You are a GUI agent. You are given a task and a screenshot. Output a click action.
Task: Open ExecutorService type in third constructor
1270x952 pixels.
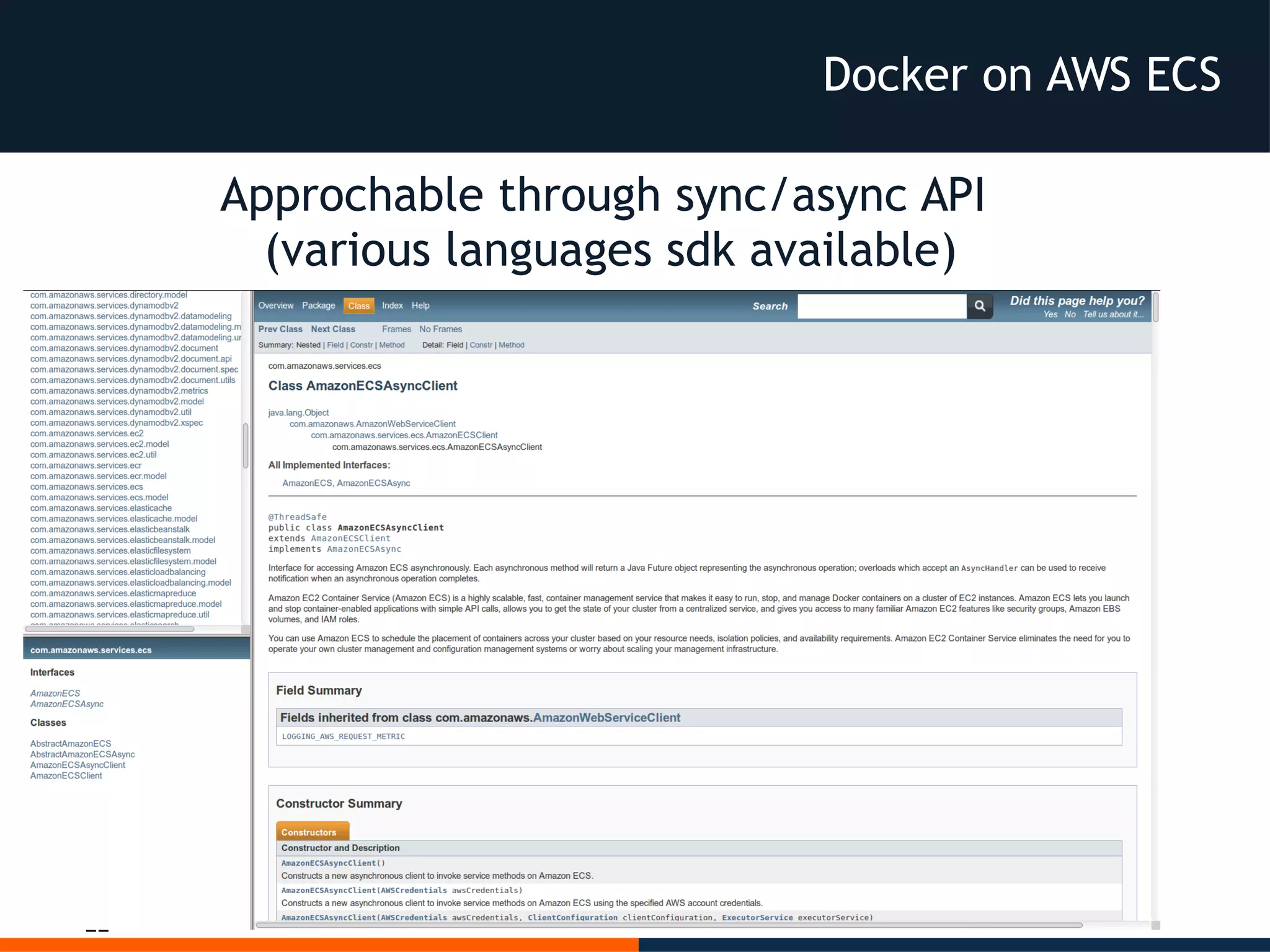757,917
